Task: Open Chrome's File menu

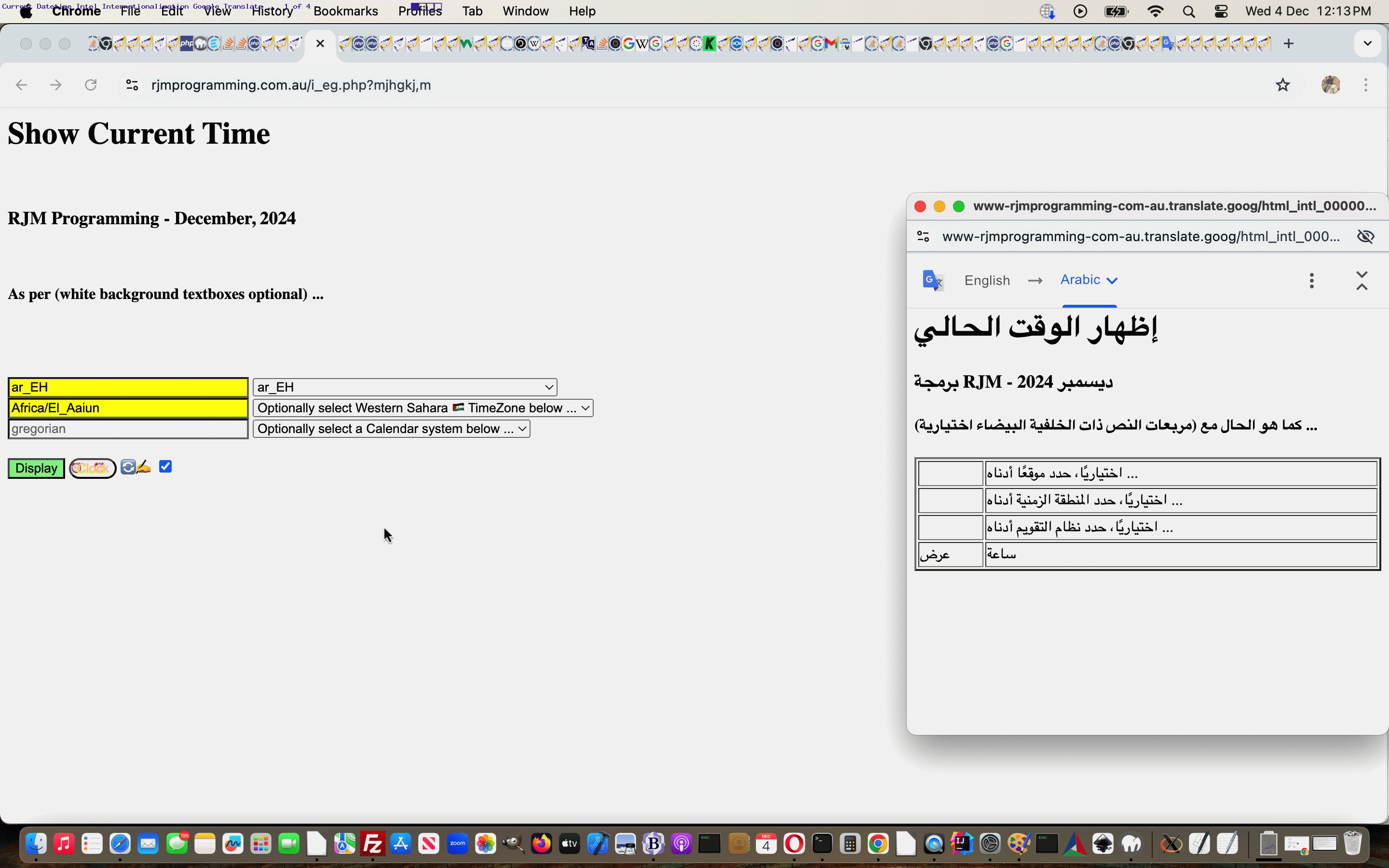Action: point(130,12)
